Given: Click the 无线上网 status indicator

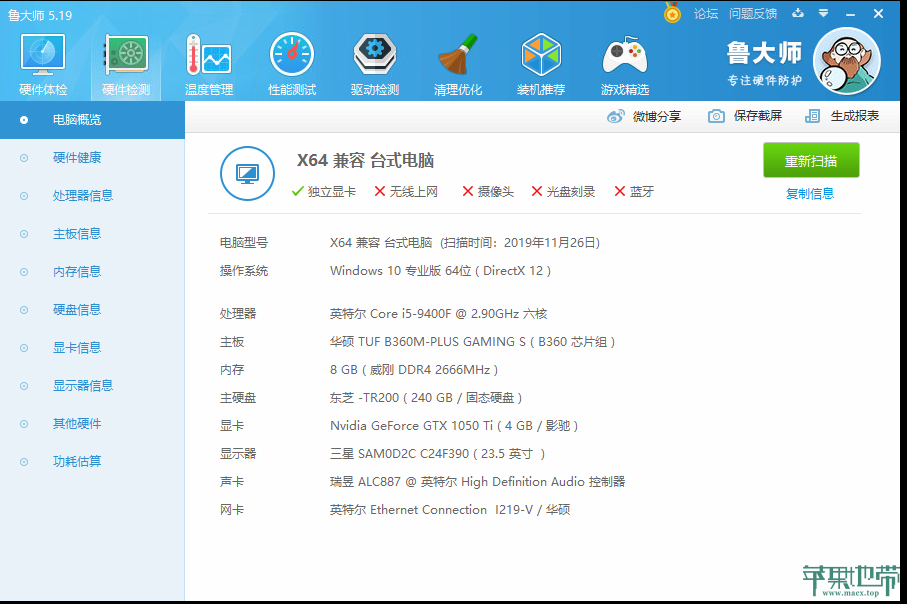Looking at the screenshot, I should pos(406,191).
